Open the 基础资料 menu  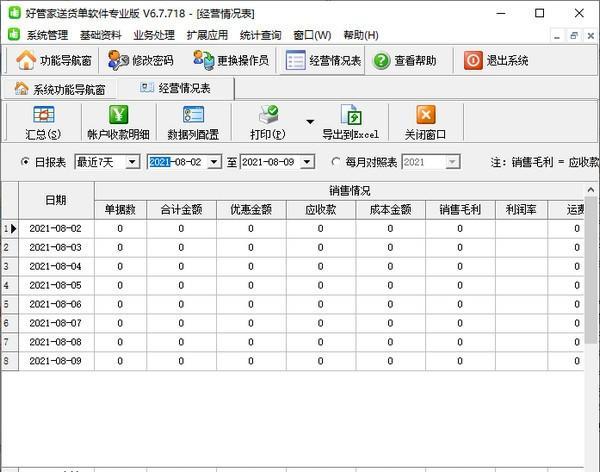coord(101,35)
